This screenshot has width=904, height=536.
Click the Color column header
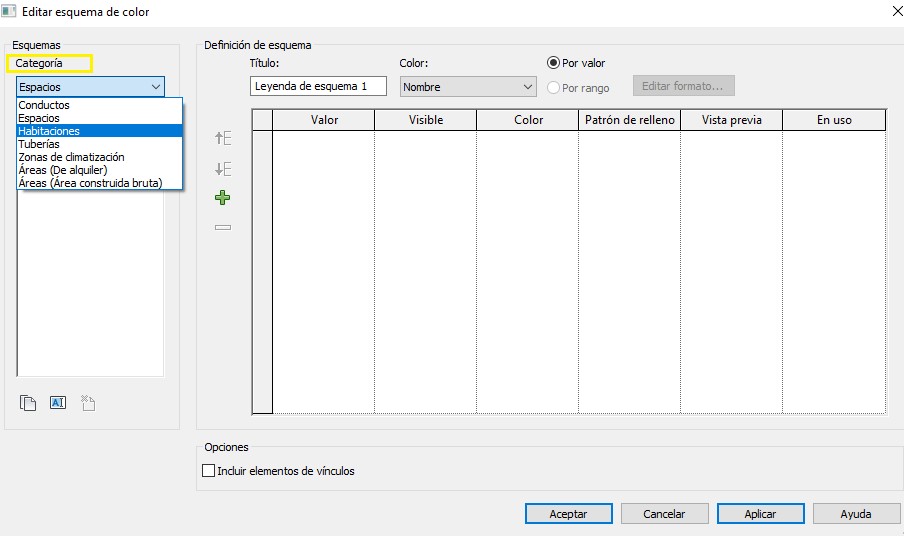(528, 120)
